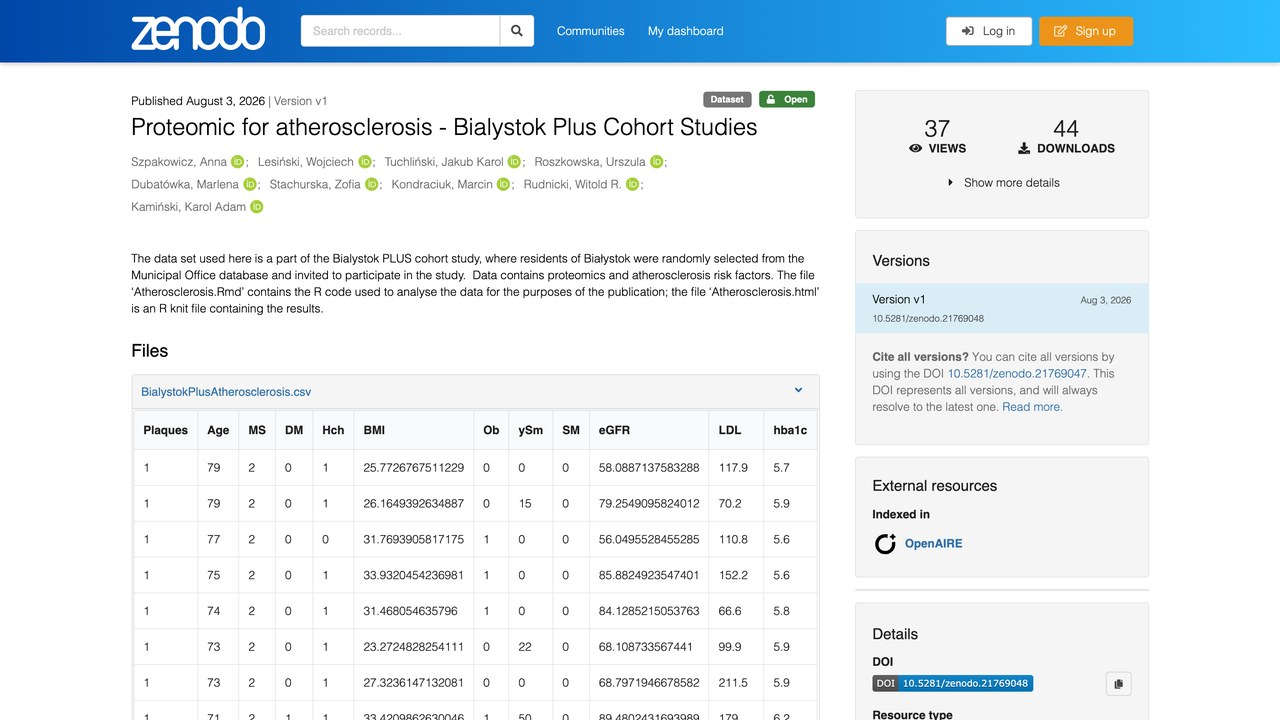This screenshot has width=1280, height=720.
Task: Click the 44 downloads count
Action: coord(1066,129)
